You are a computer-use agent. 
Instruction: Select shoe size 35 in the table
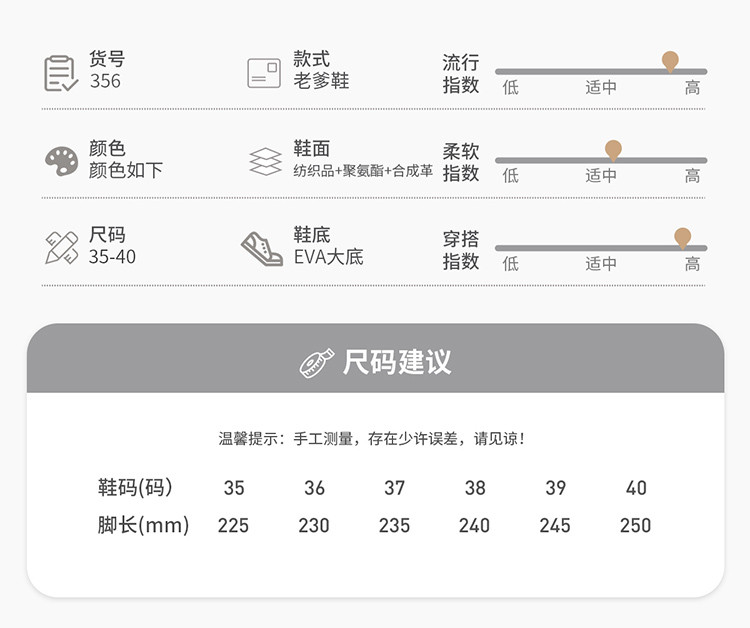(234, 488)
